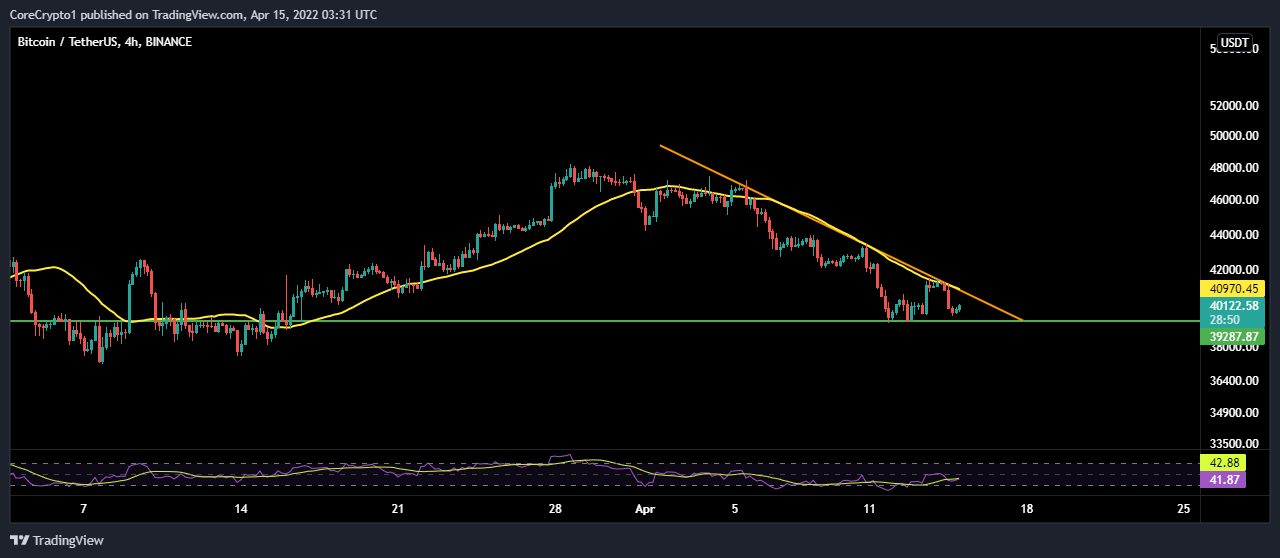The width and height of the screenshot is (1280, 558).
Task: Click the green 39287.87 support level tag
Action: (1232, 337)
